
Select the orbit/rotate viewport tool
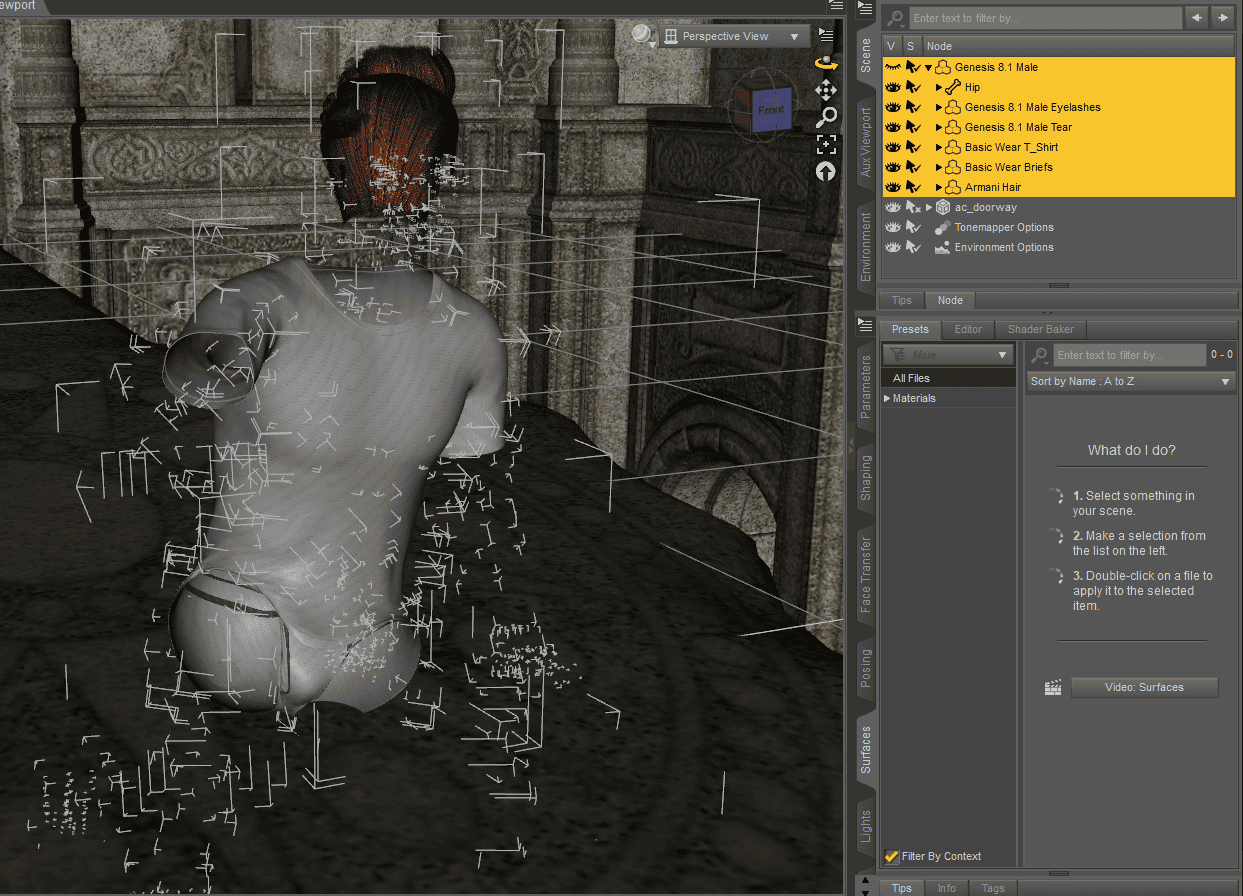coord(826,62)
